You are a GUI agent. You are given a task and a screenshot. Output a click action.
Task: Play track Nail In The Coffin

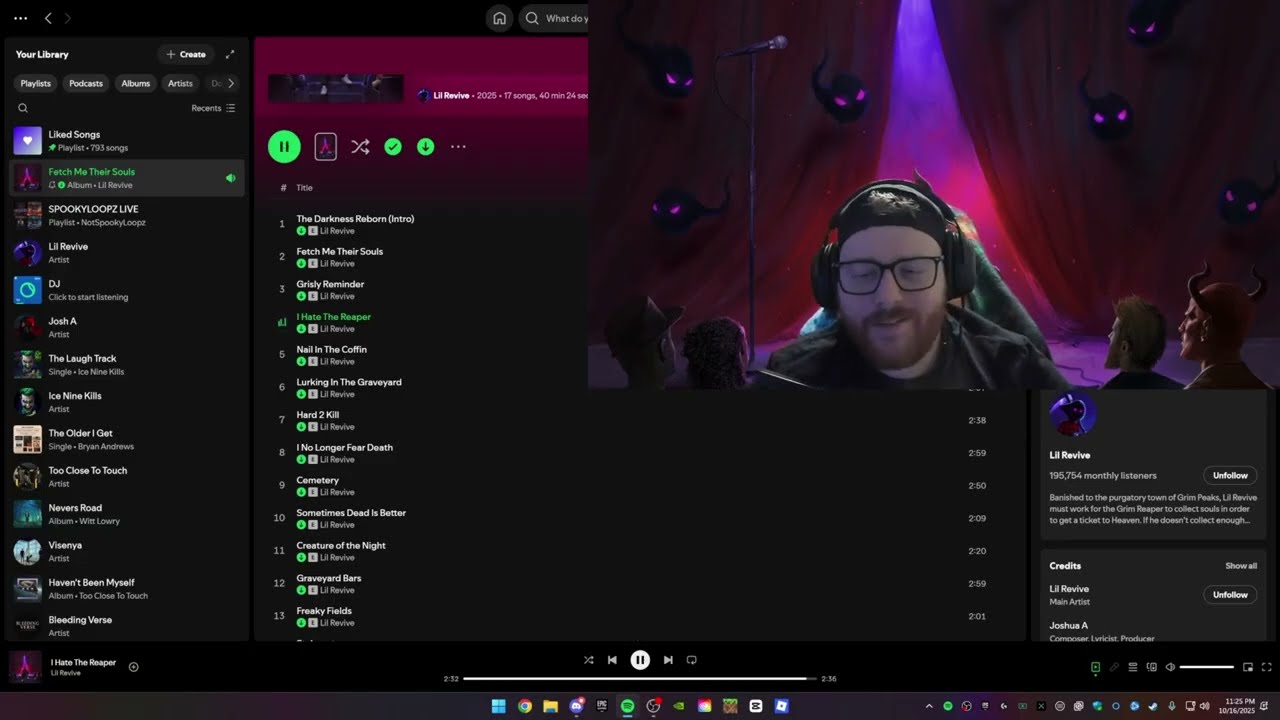point(331,349)
